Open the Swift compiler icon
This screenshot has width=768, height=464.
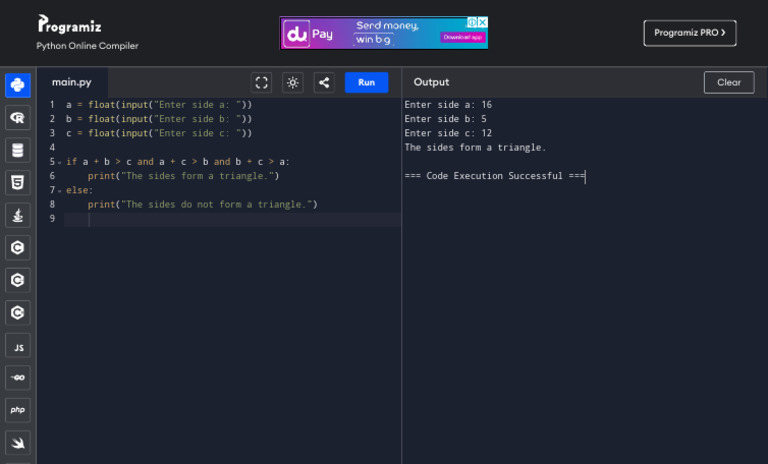click(18, 442)
